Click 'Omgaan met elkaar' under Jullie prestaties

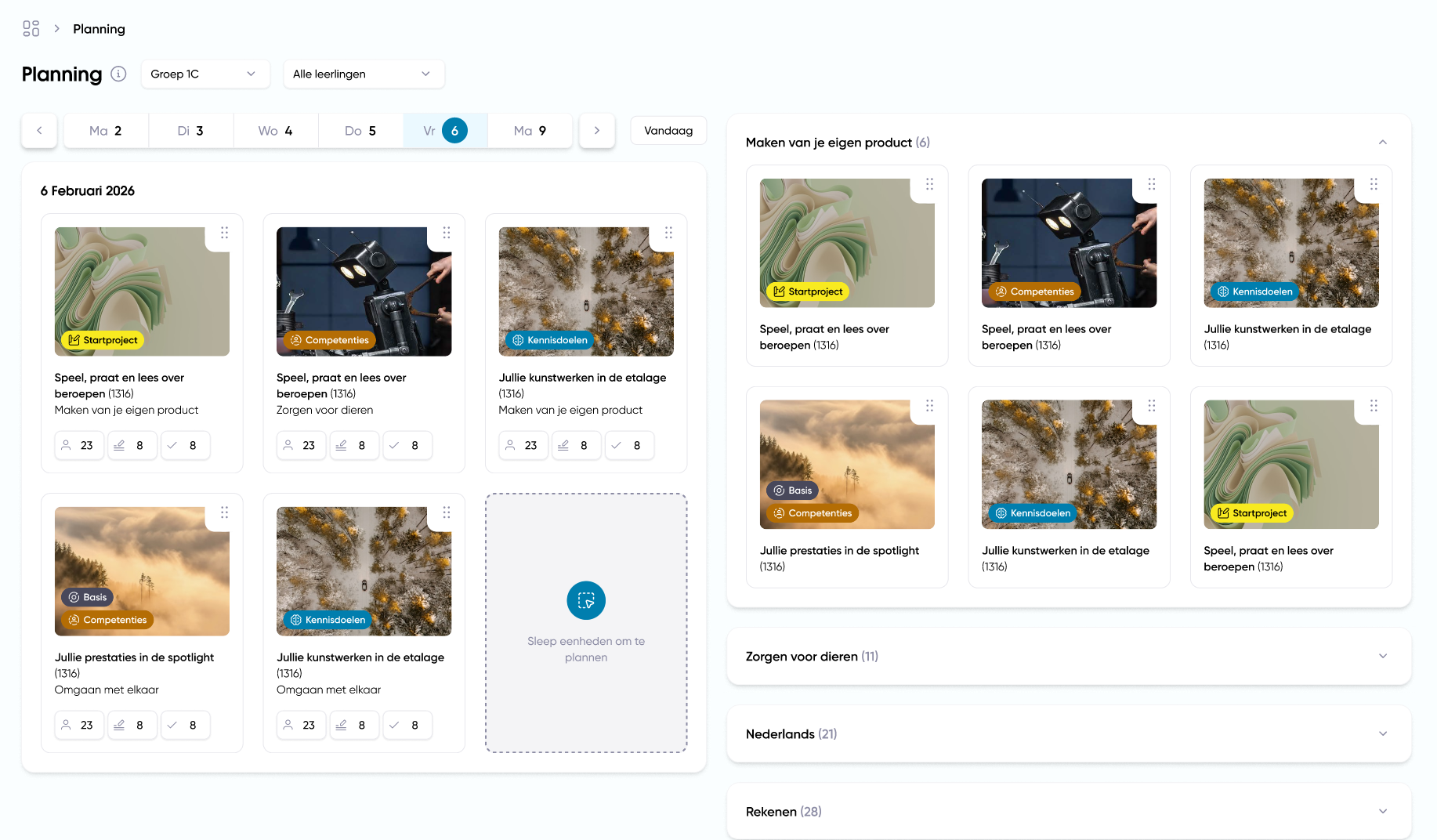[107, 690]
